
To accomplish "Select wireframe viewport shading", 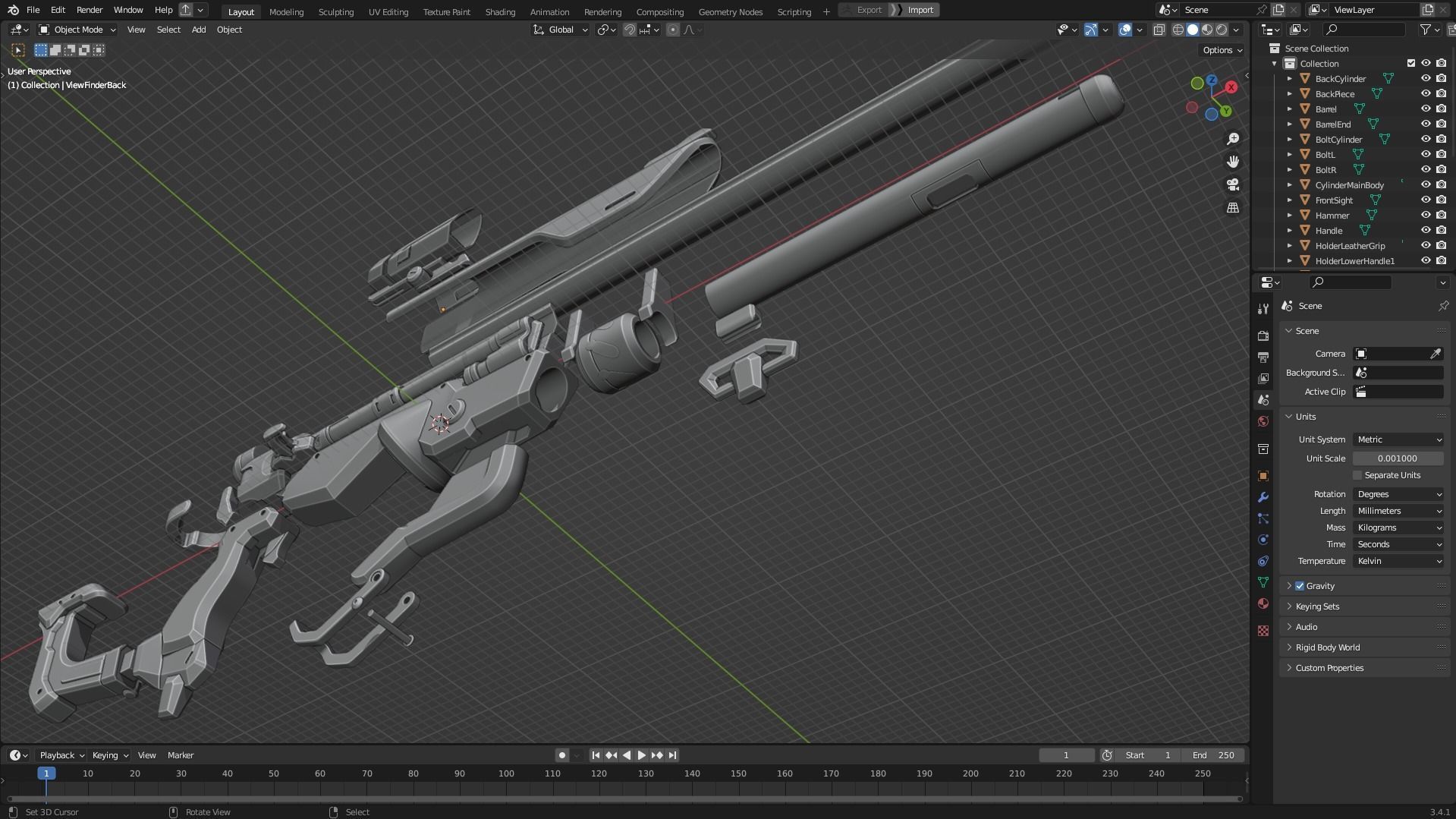I will pyautogui.click(x=1178, y=30).
